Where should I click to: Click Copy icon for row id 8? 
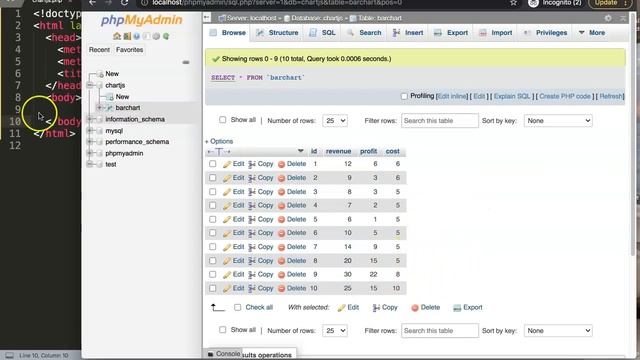[x=252, y=261]
